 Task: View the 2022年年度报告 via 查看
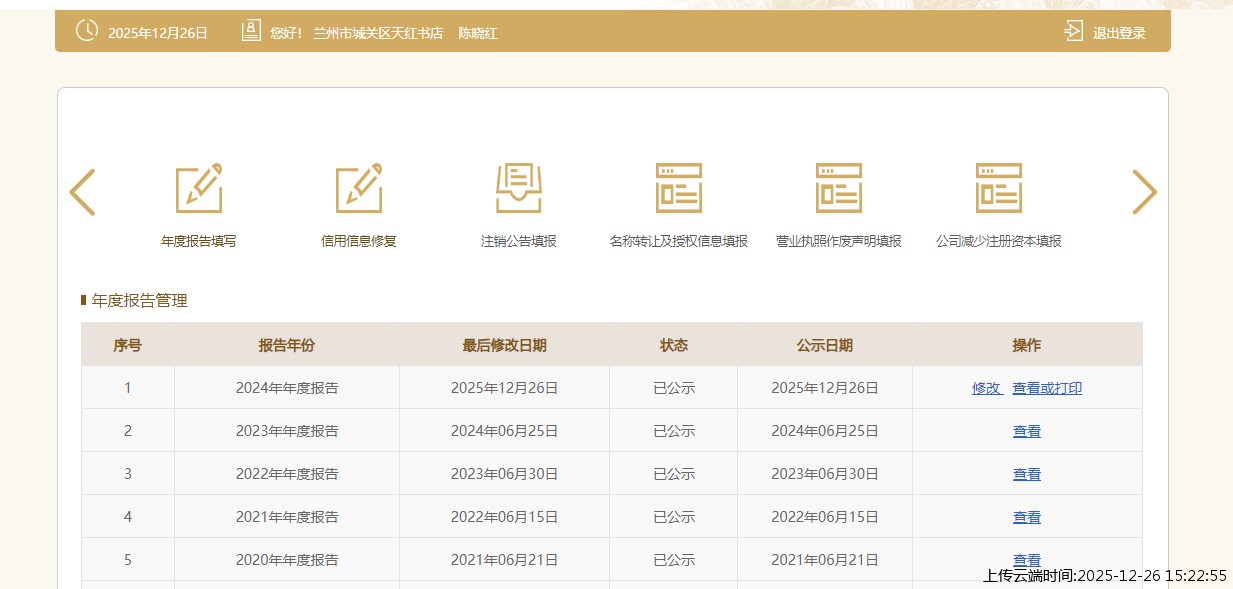[x=1026, y=474]
